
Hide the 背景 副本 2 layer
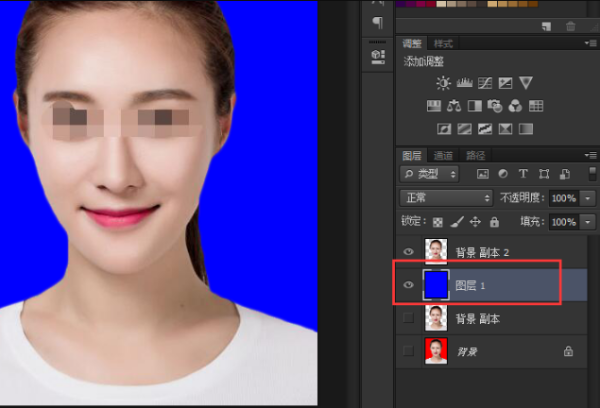point(408,251)
